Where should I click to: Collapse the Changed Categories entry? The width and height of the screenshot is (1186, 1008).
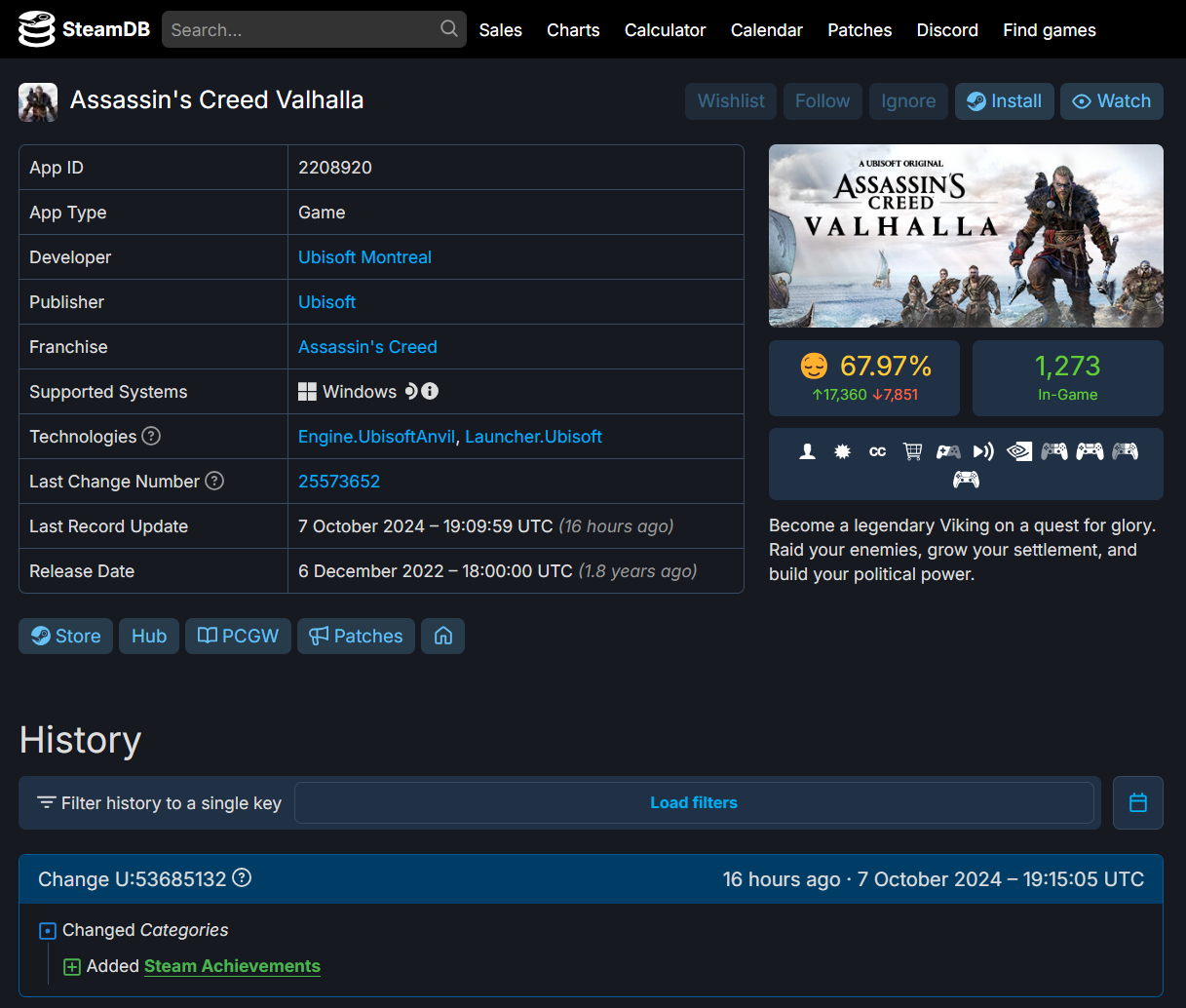(x=46, y=930)
